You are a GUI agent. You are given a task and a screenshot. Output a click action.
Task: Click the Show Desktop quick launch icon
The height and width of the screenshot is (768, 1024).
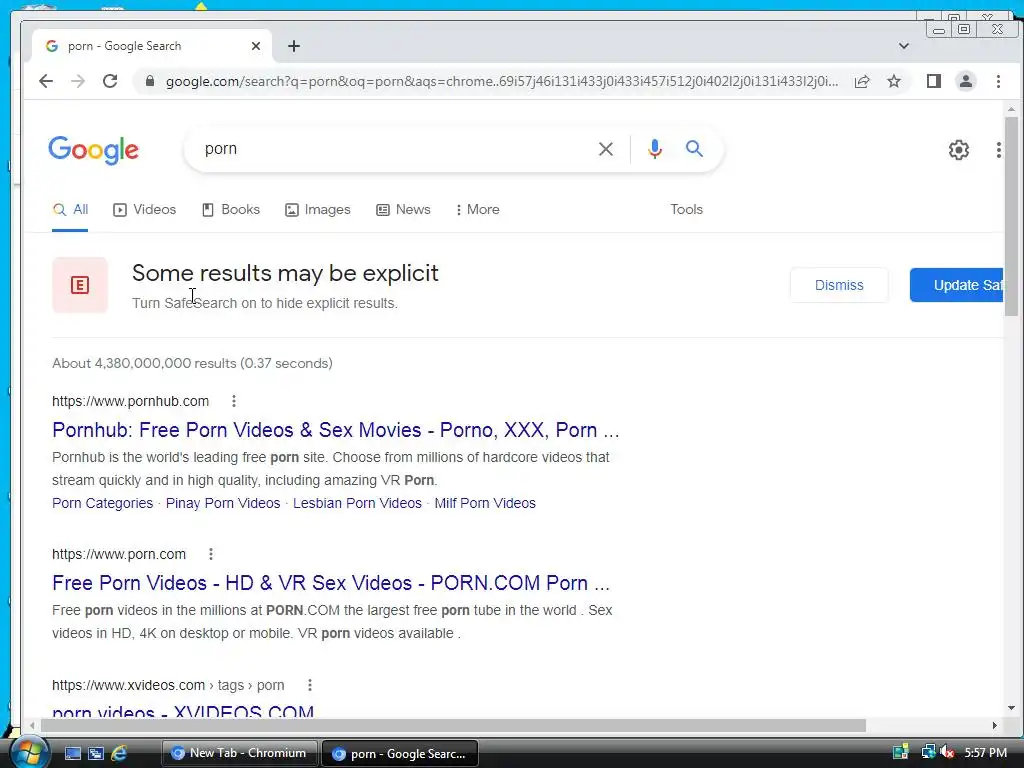pyautogui.click(x=73, y=754)
